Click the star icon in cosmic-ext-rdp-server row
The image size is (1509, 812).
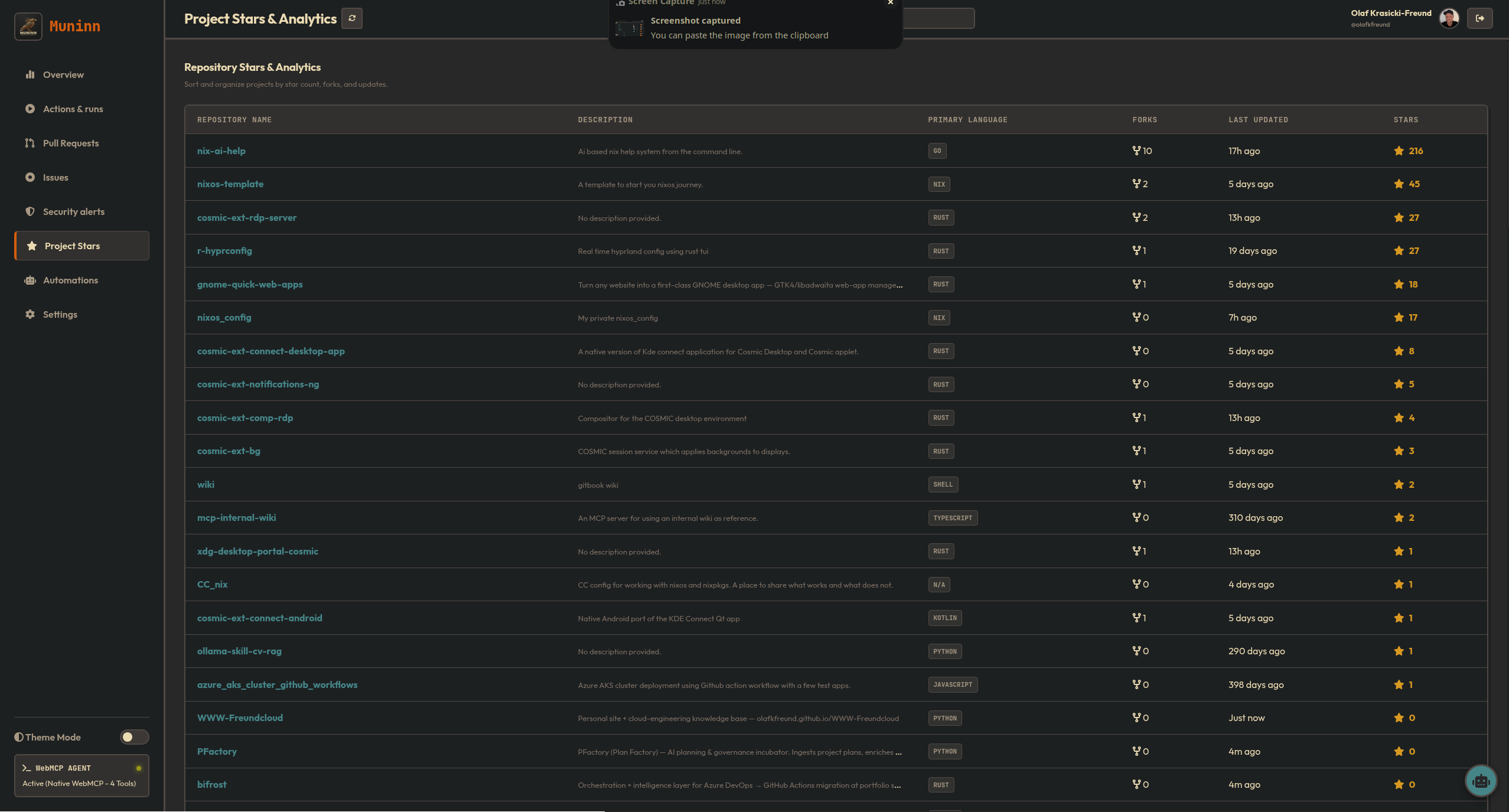(x=1399, y=217)
